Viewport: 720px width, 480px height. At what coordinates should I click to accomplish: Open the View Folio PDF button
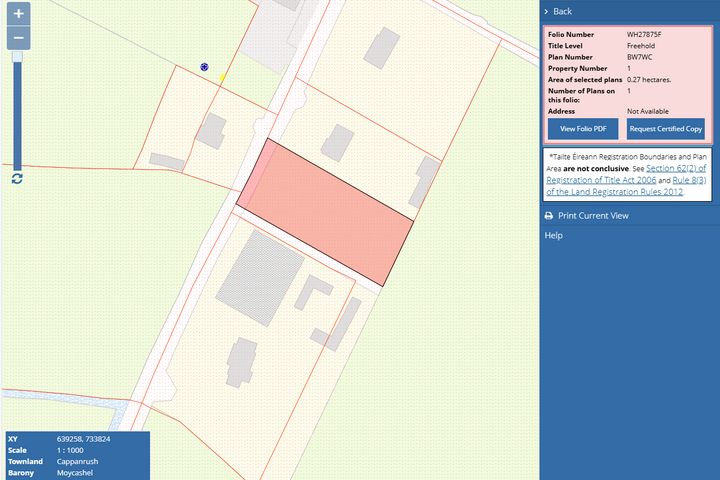tap(583, 129)
